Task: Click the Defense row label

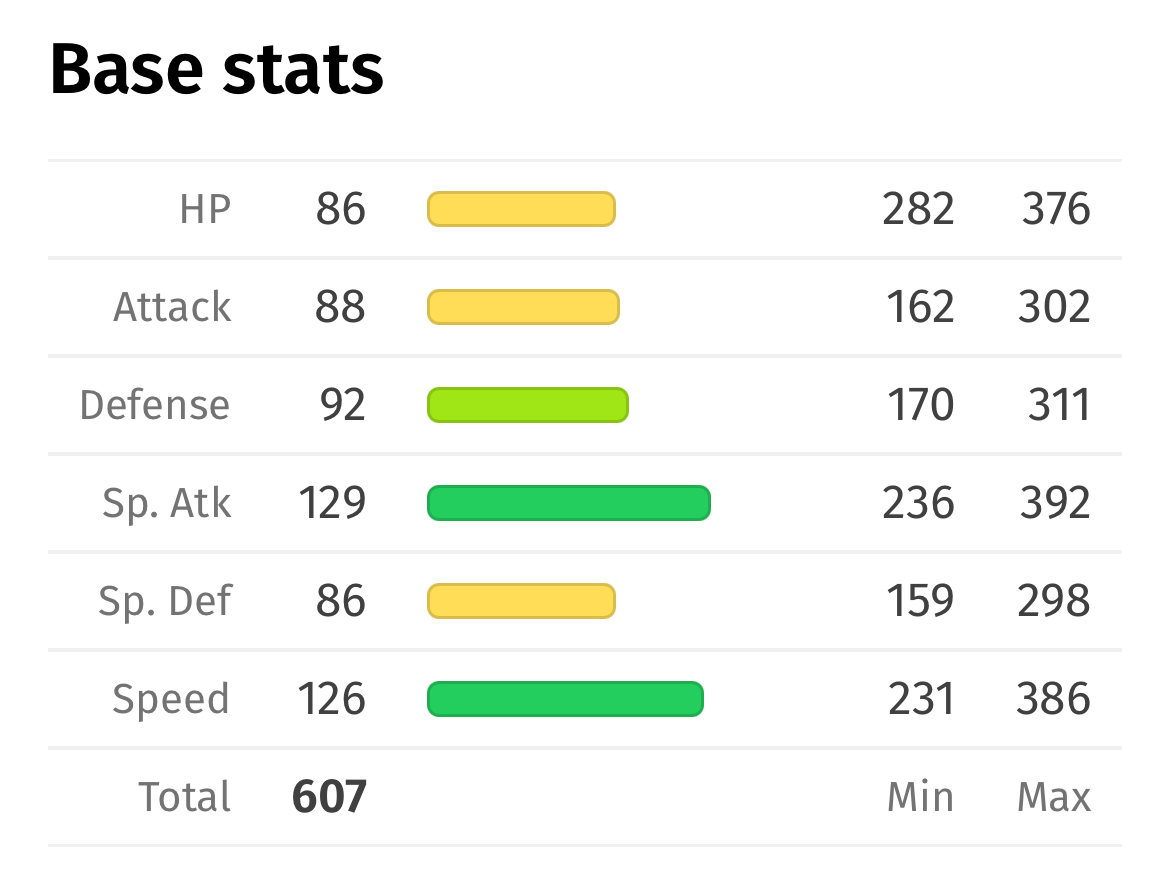Action: [x=155, y=405]
